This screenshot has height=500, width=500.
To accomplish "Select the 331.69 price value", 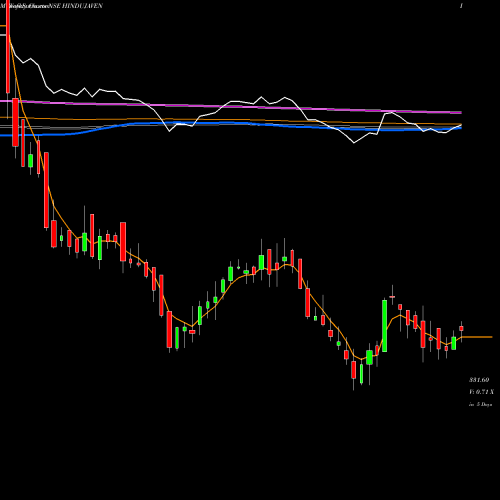I will tap(479, 380).
